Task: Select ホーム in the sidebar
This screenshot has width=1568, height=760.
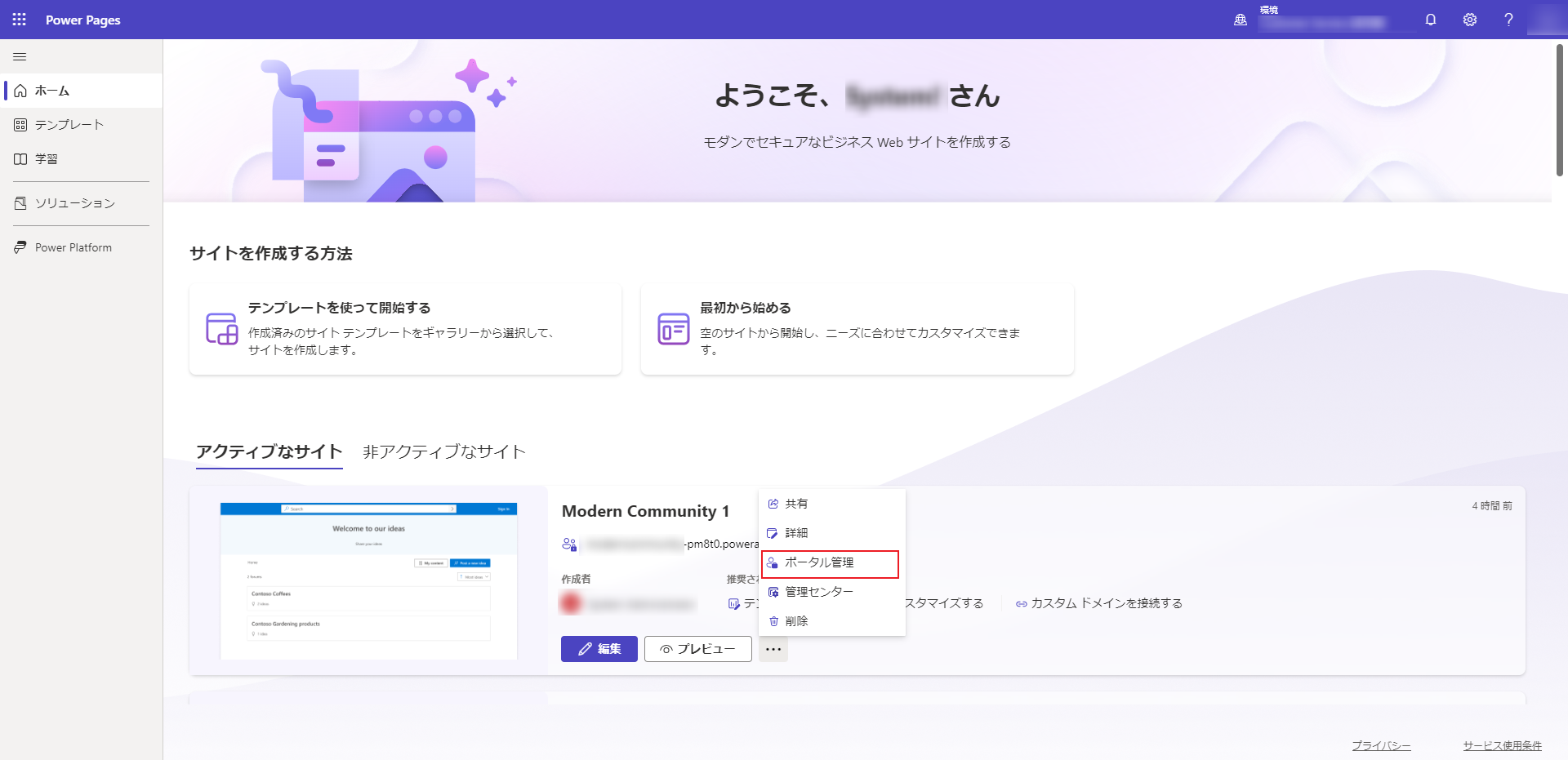Action: click(52, 90)
